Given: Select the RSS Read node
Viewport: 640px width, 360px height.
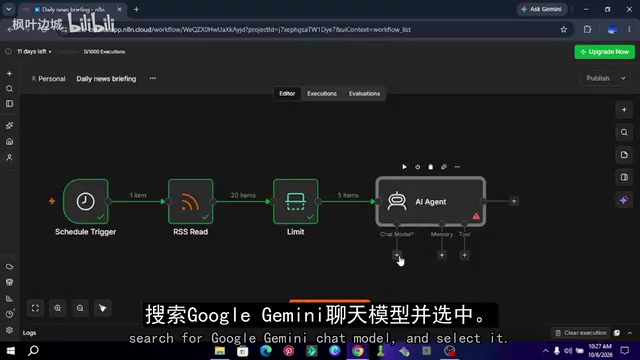Looking at the screenshot, I should (191, 201).
